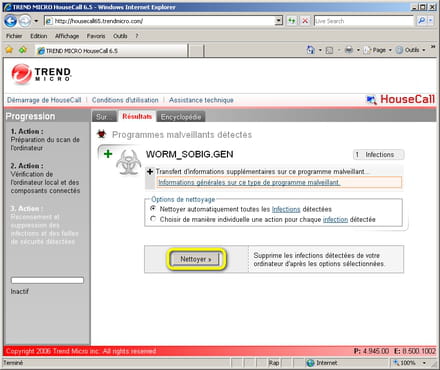Switch to the Sur... tab
The width and height of the screenshot is (440, 370).
[x=104, y=117]
